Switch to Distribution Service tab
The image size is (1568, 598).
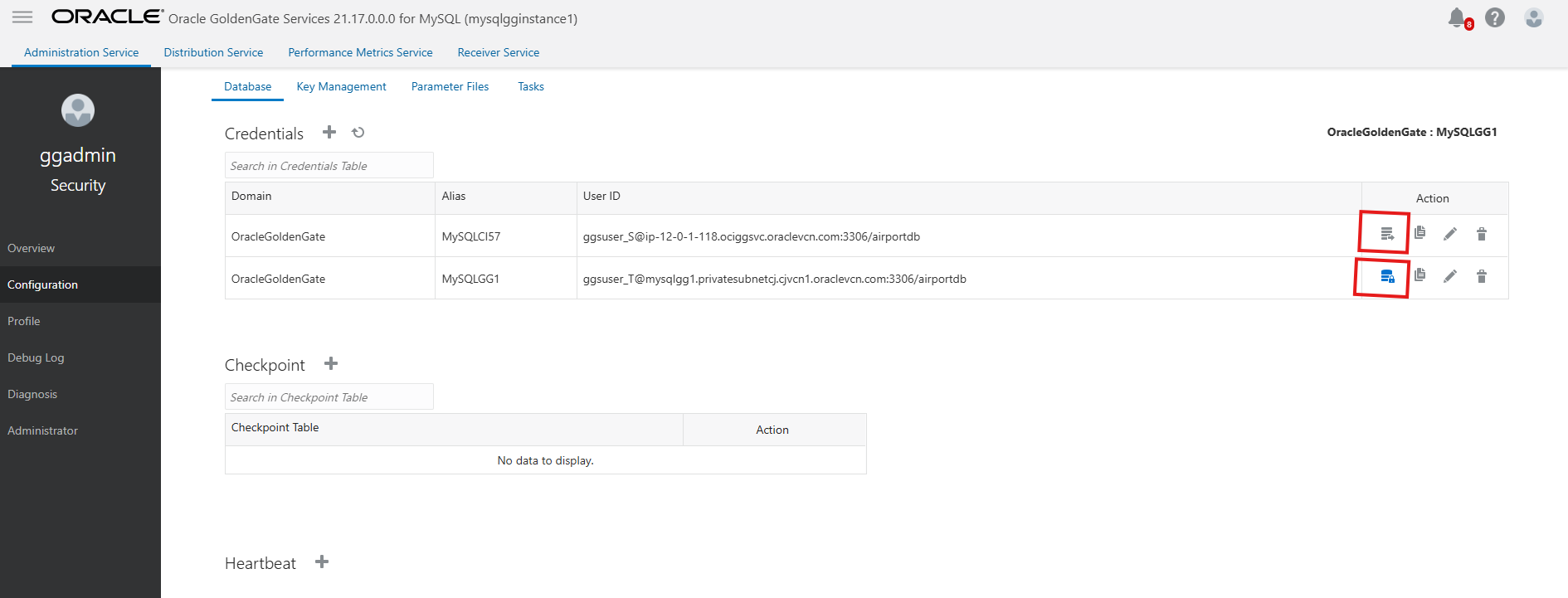point(213,52)
